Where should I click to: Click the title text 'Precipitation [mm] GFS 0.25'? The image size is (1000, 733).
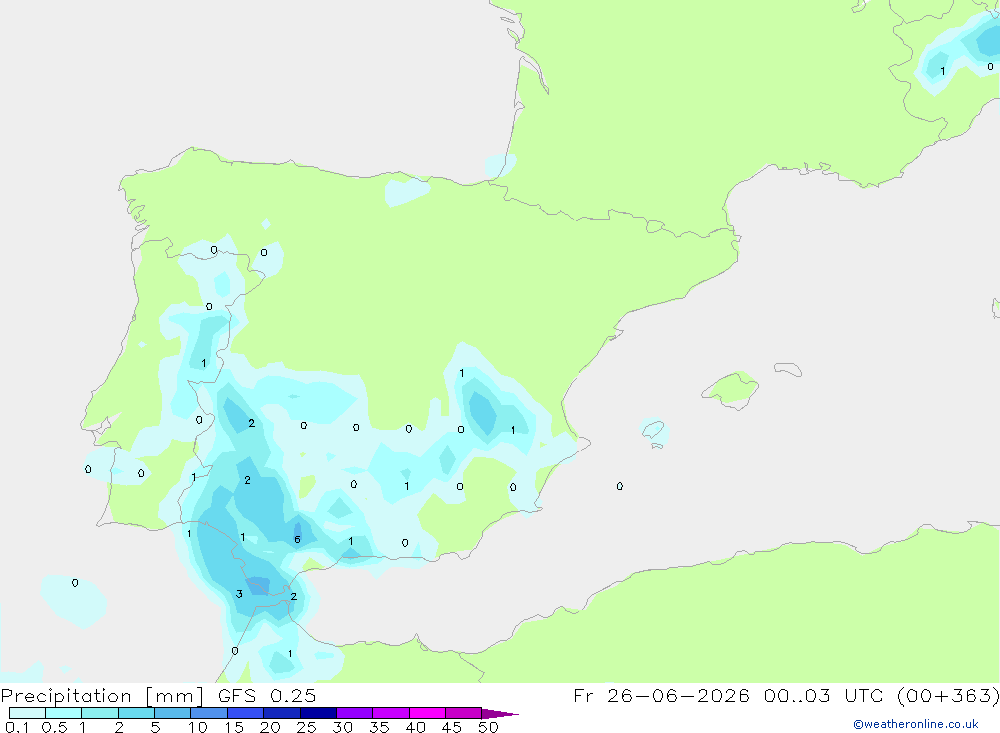pyautogui.click(x=158, y=695)
